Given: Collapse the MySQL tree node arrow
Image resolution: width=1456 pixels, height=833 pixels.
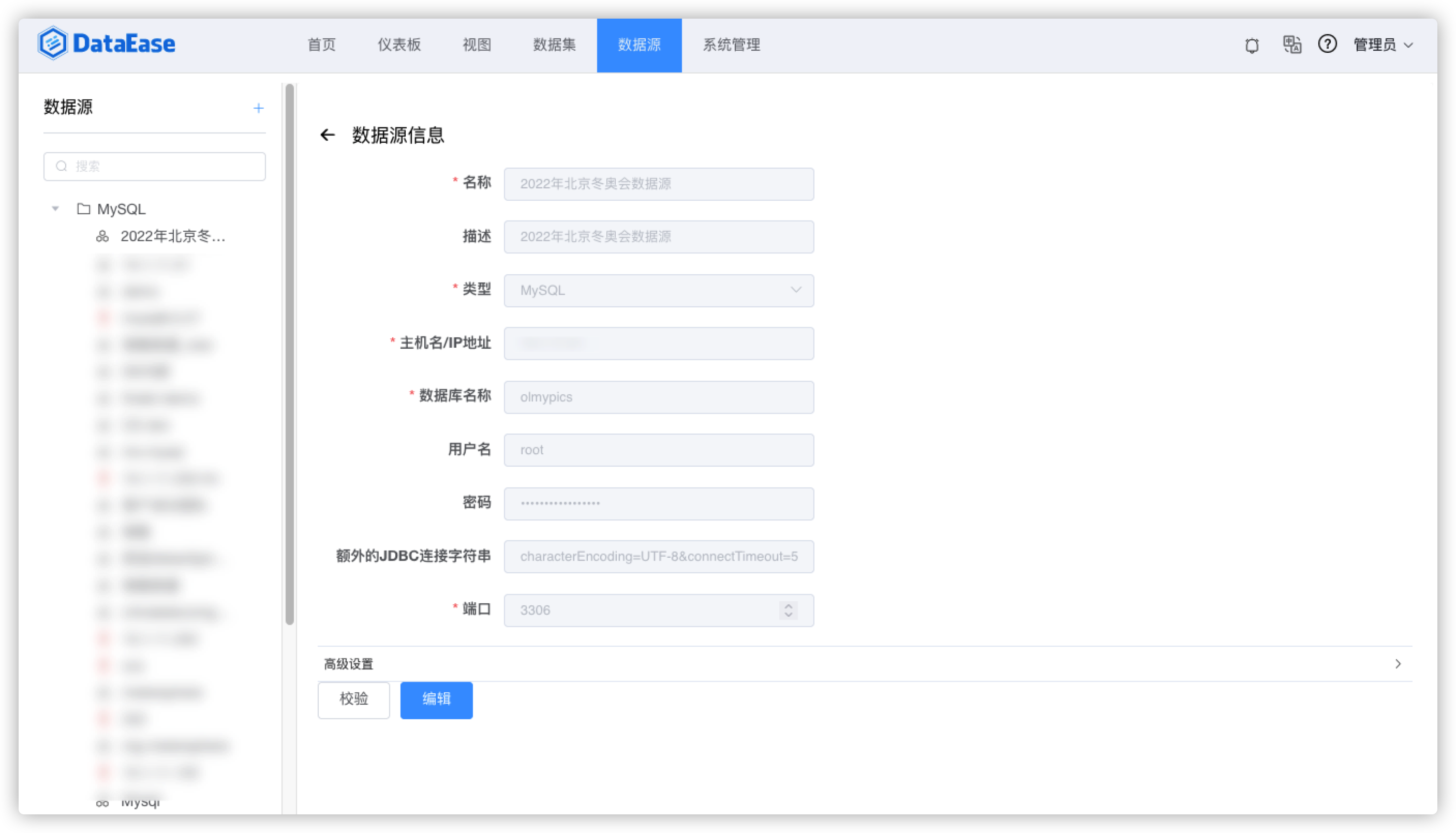Looking at the screenshot, I should coord(55,209).
